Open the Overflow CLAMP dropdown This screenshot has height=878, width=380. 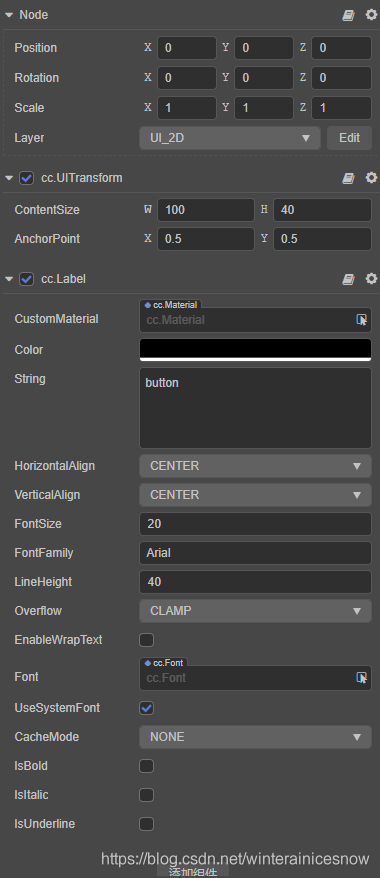[255, 611]
